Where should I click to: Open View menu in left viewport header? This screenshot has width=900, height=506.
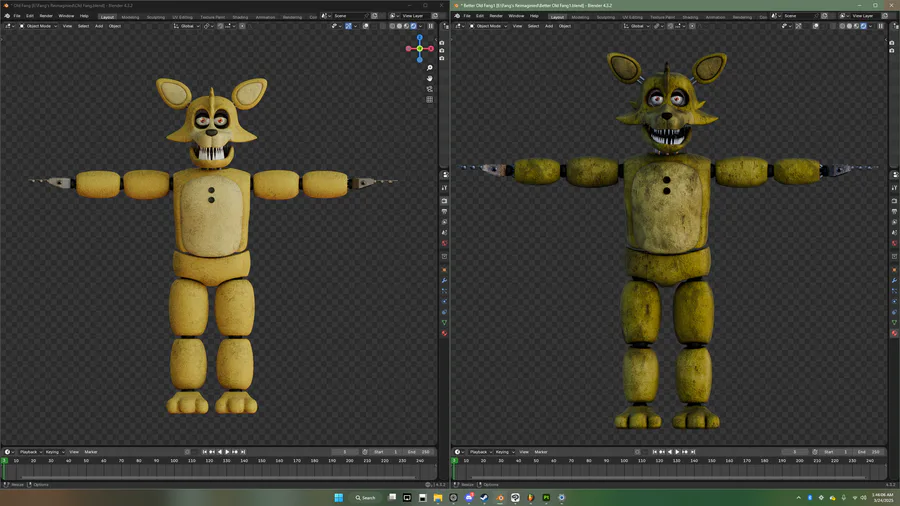pos(67,26)
